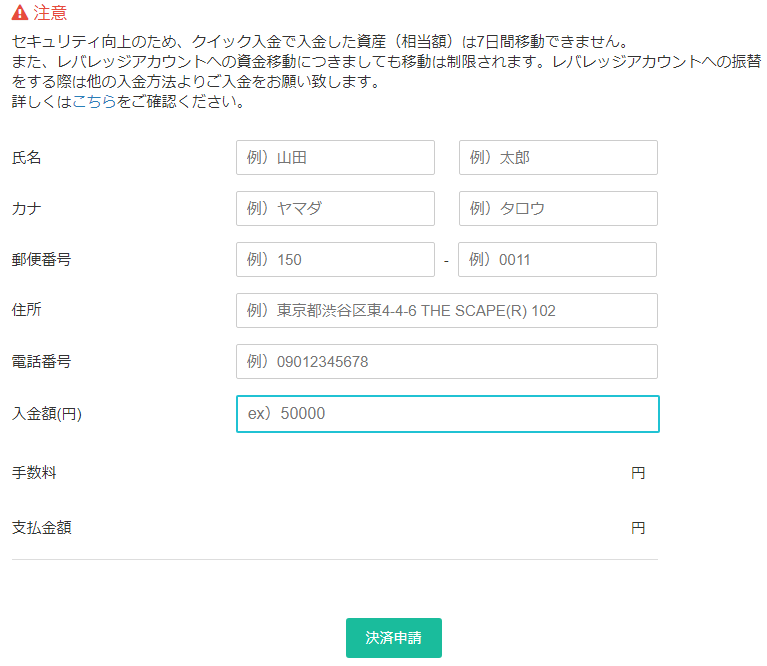This screenshot has height=666, width=767.
Task: Focus the family name field 例）山田
Action: (x=335, y=157)
